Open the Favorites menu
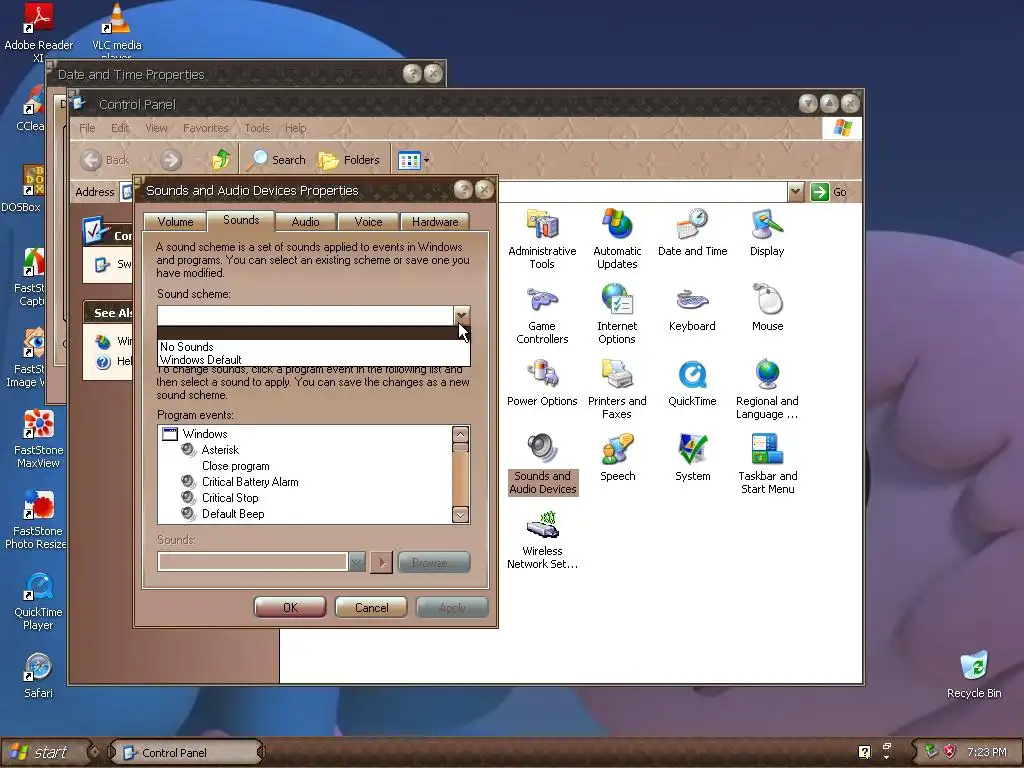Image resolution: width=1024 pixels, height=768 pixels. pyautogui.click(x=206, y=128)
